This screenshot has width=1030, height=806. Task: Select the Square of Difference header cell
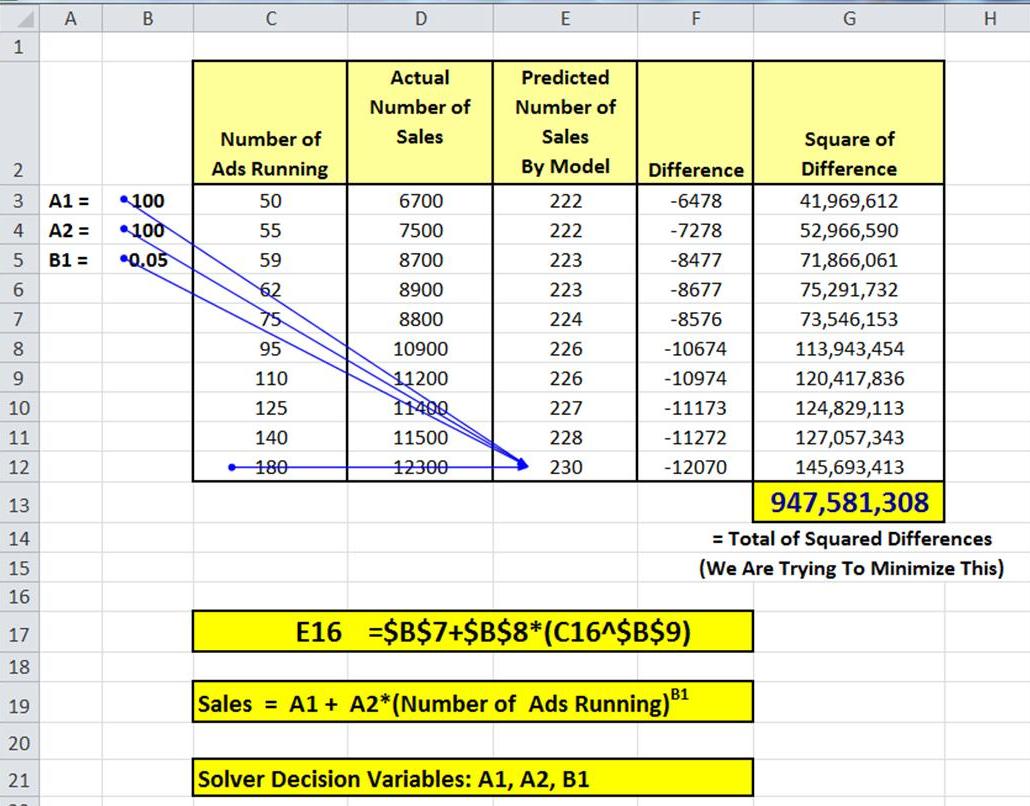tap(849, 123)
